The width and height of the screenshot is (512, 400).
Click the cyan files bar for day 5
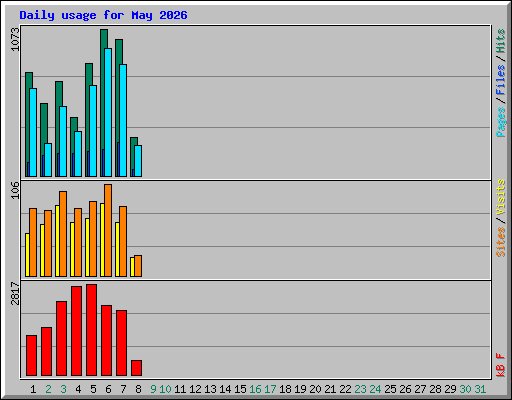(x=93, y=131)
